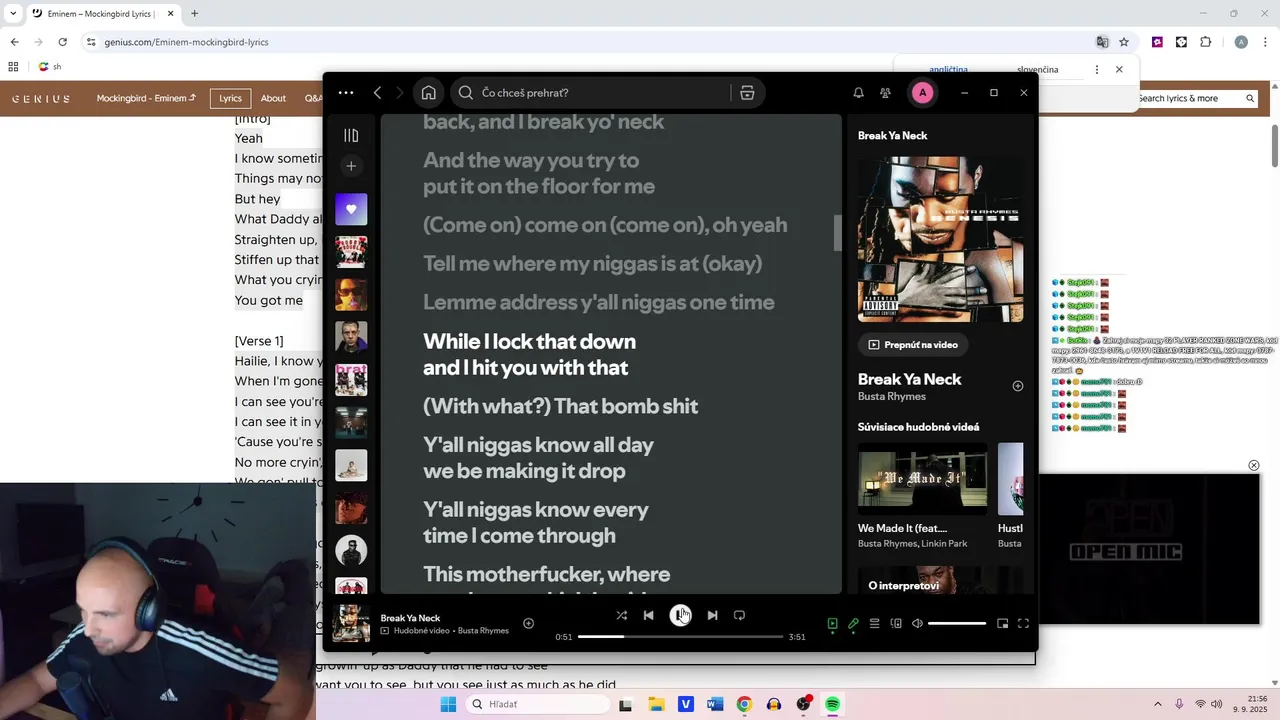This screenshot has height=720, width=1280.
Task: Go back in Chrome
Action: (x=14, y=42)
